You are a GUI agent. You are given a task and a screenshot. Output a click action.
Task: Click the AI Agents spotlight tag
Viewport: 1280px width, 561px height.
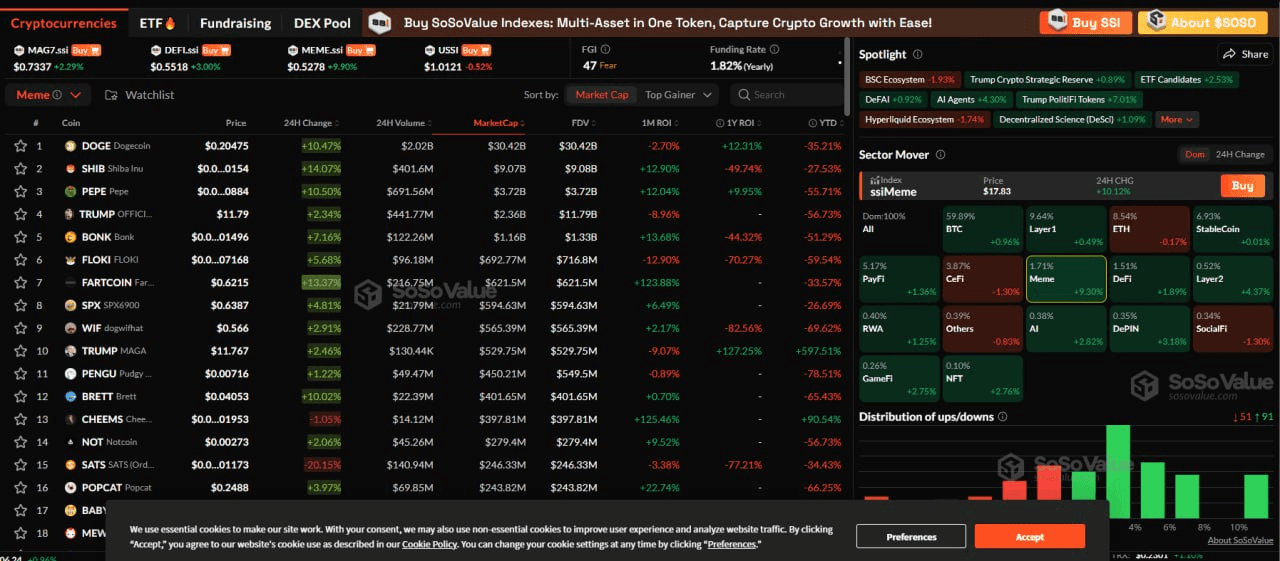pos(971,99)
